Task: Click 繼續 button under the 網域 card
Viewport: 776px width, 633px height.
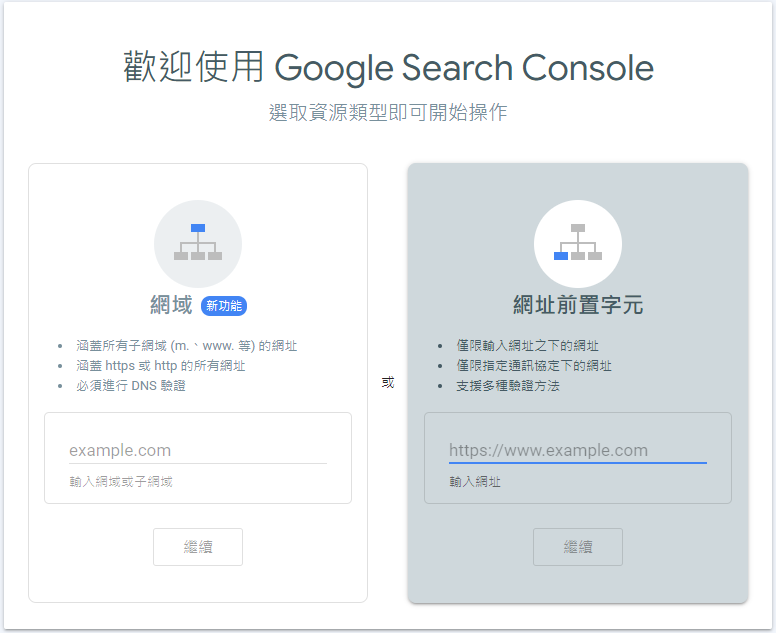Action: [198, 547]
